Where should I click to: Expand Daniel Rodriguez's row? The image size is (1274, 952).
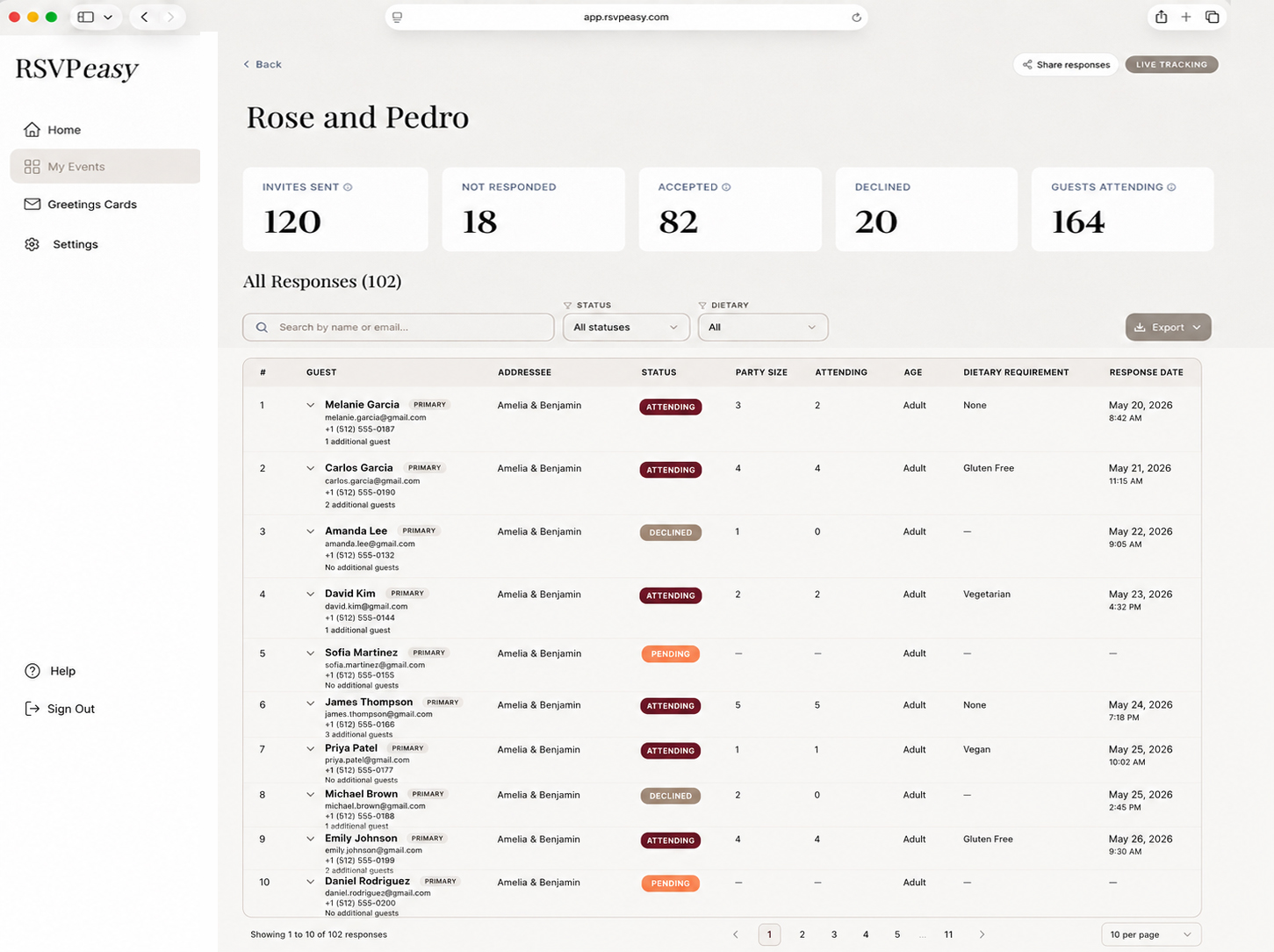point(310,882)
